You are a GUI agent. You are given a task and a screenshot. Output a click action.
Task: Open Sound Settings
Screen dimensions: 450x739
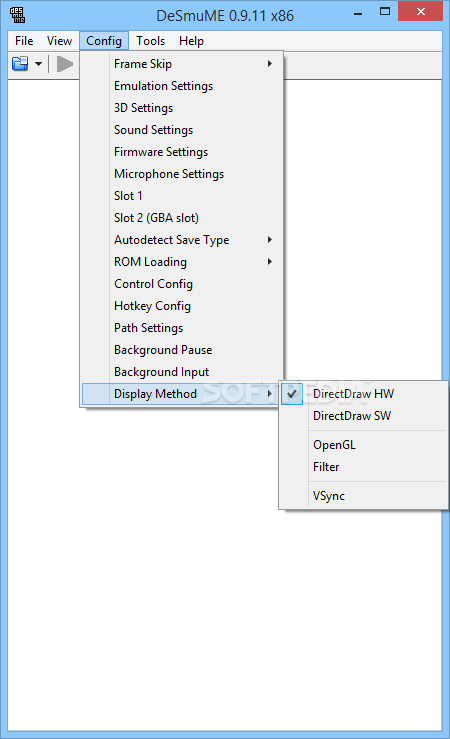click(182, 130)
